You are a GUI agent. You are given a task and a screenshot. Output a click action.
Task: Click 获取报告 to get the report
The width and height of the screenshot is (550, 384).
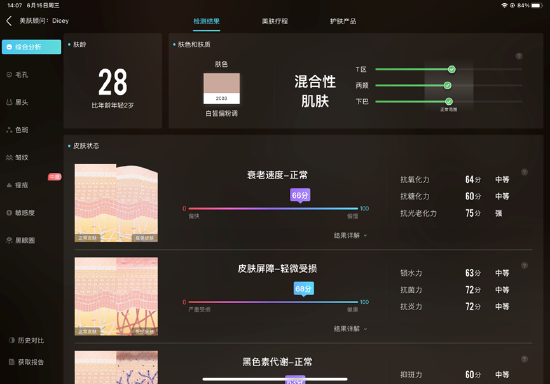(27, 362)
